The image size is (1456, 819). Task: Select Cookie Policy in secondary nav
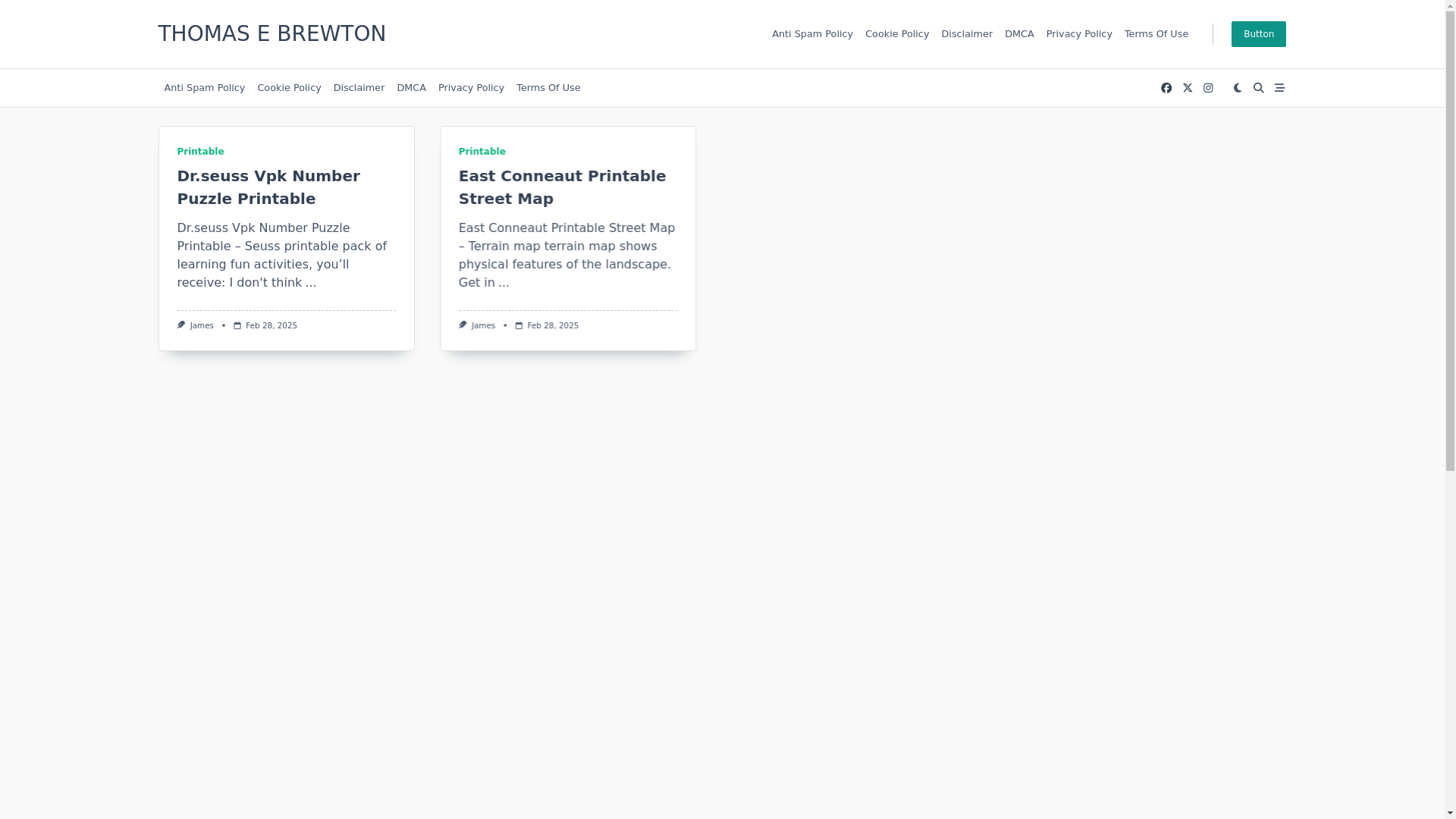pos(289,88)
